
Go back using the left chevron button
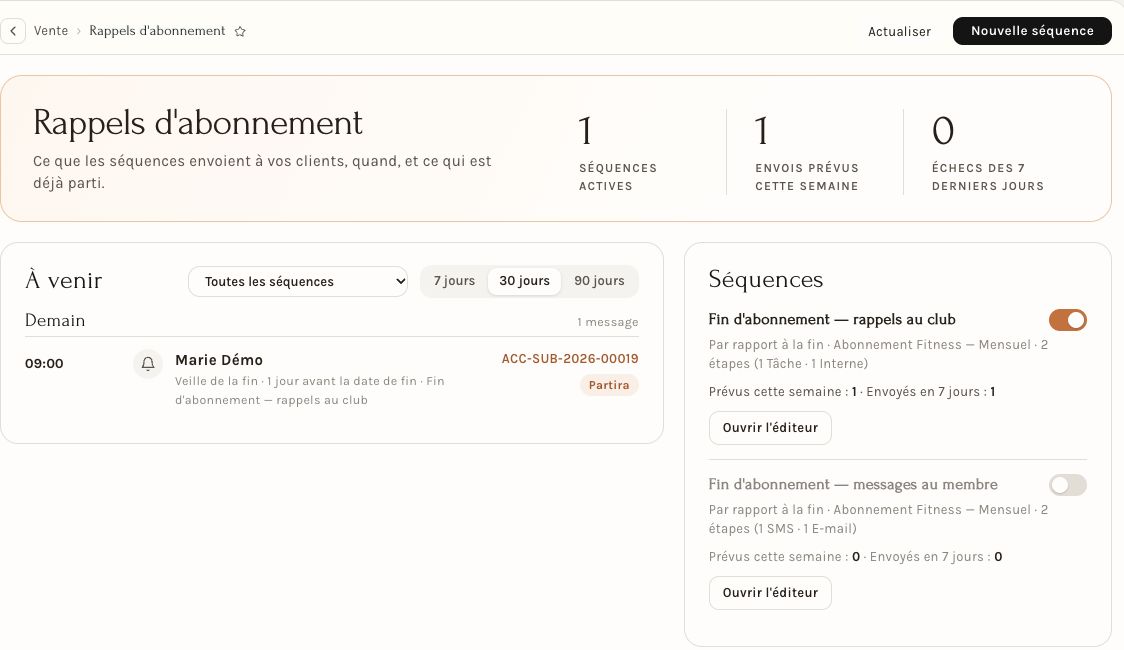point(13,31)
